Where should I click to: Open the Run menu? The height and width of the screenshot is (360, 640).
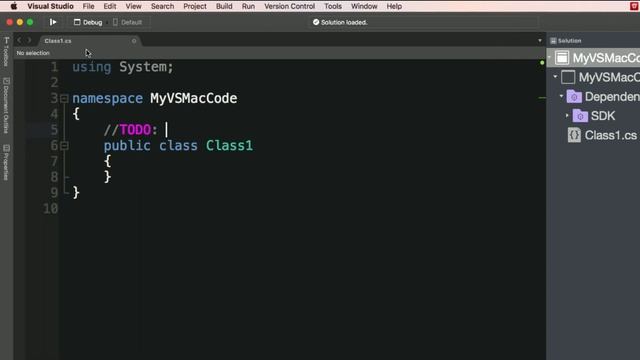tap(248, 6)
